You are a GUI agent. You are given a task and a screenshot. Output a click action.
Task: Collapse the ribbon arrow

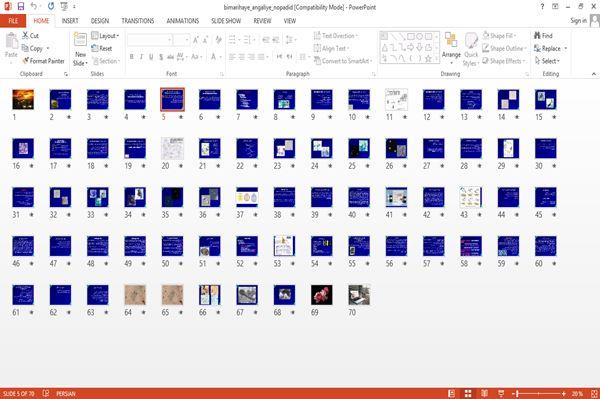click(594, 73)
